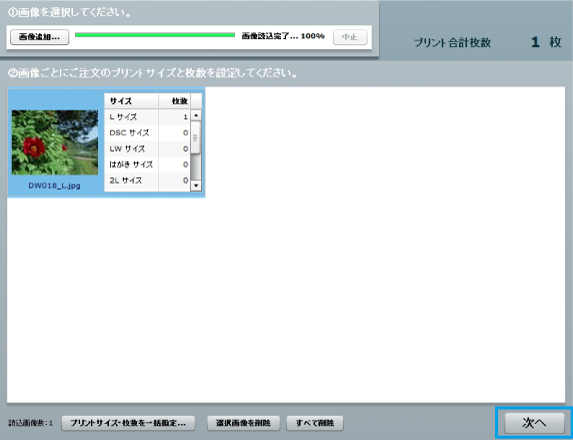The image size is (573, 440).
Task: Open プリントサイズ・枚数を一括指定... dialog
Action: (x=128, y=423)
